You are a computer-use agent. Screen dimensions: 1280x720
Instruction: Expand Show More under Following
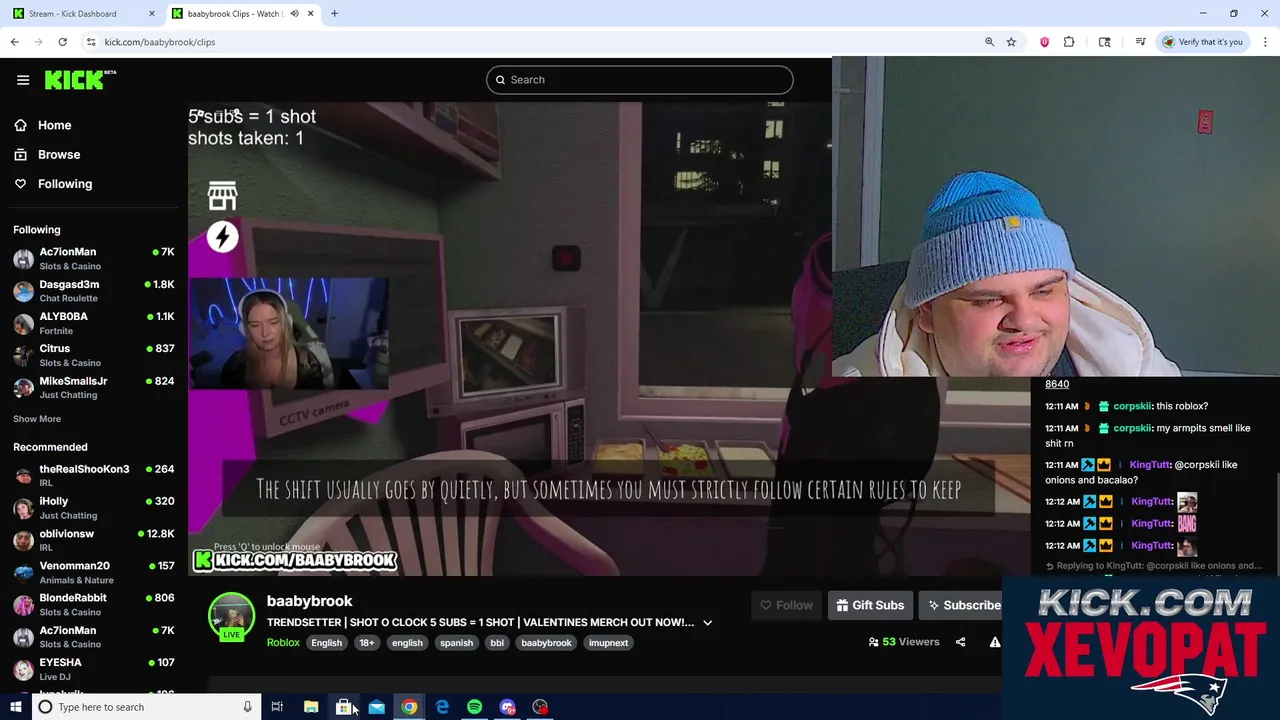[x=37, y=419]
